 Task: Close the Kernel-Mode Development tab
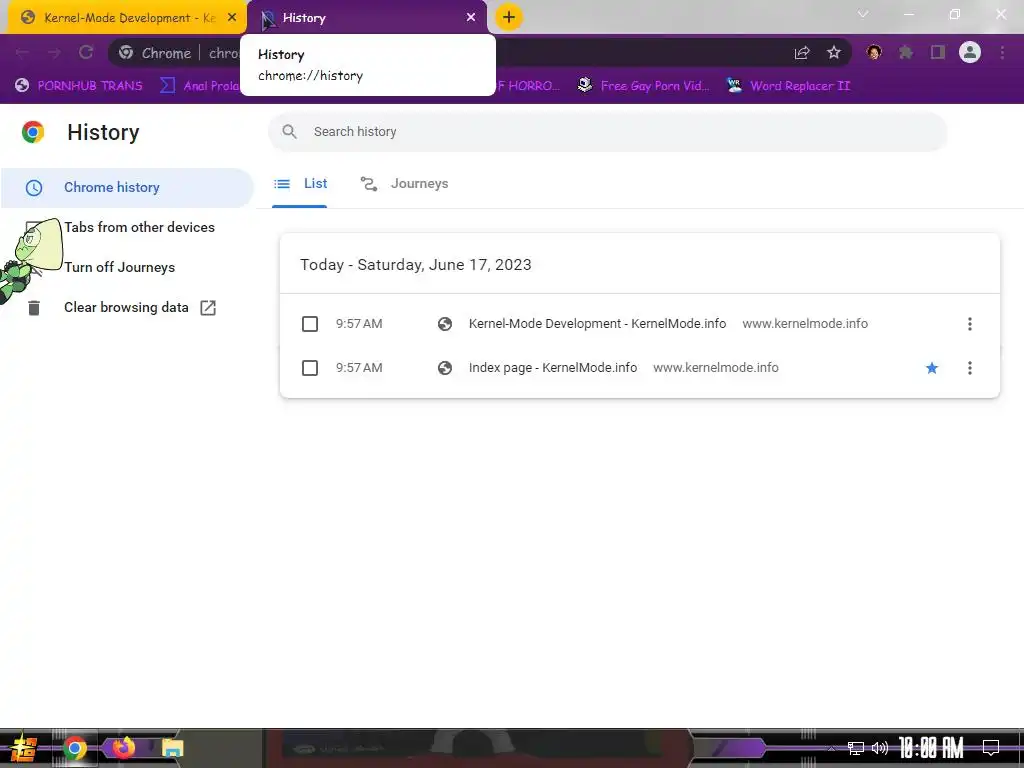point(232,18)
